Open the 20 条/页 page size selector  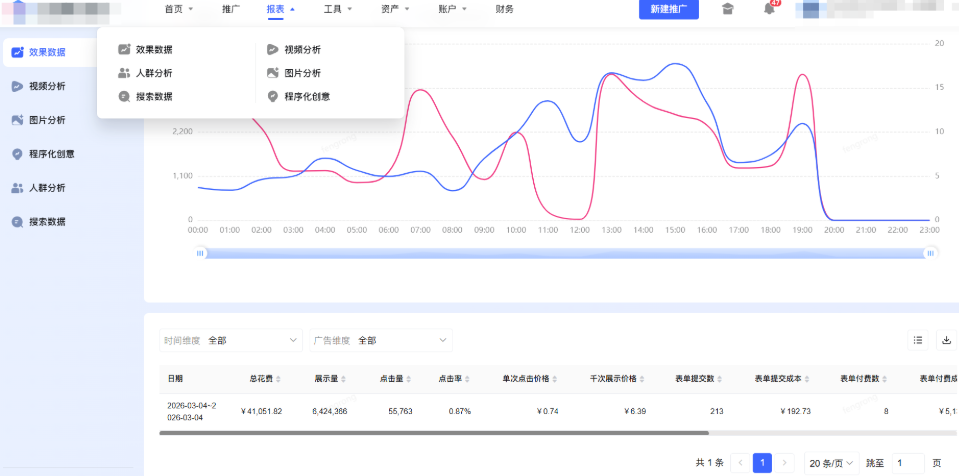(x=831, y=463)
